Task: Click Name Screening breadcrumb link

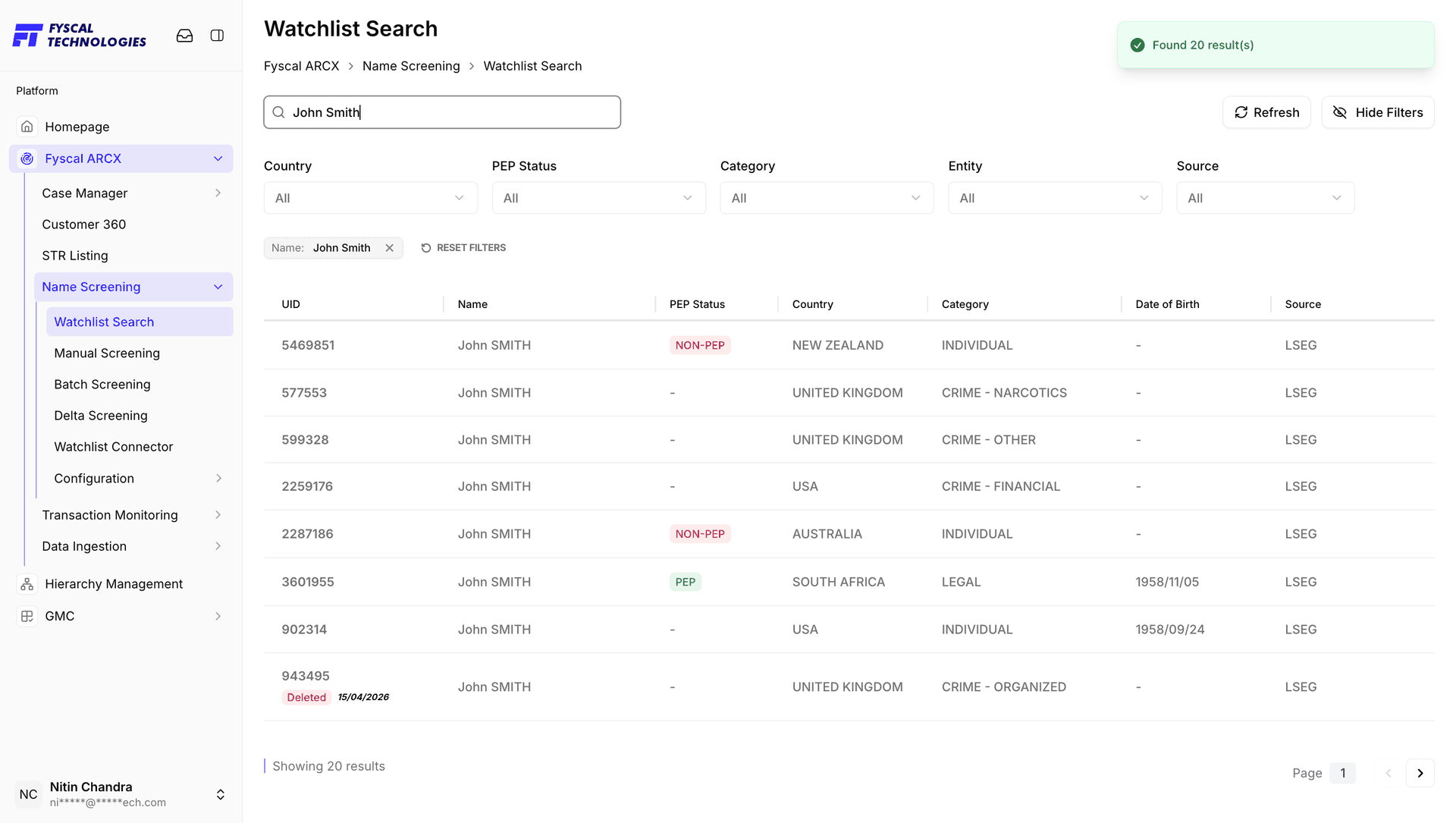Action: [x=411, y=66]
